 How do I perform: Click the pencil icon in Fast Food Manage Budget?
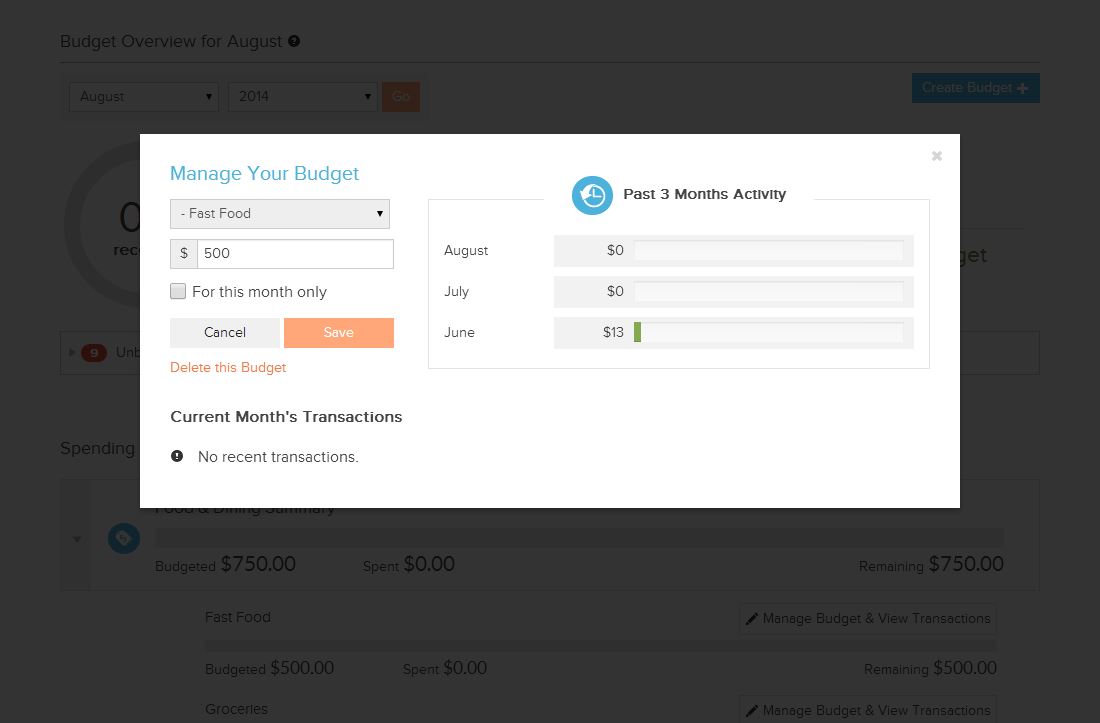point(751,619)
